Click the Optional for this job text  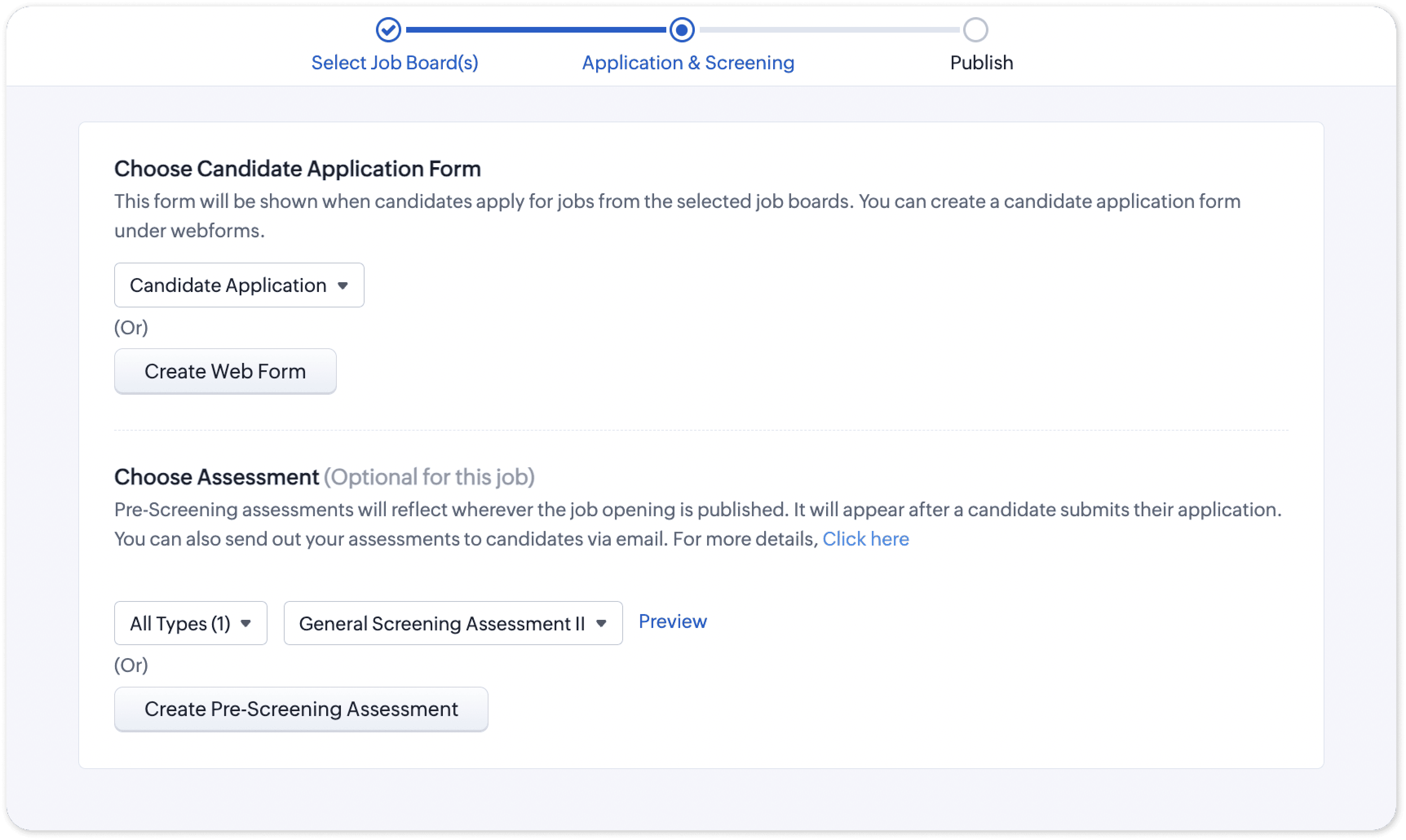(x=429, y=477)
